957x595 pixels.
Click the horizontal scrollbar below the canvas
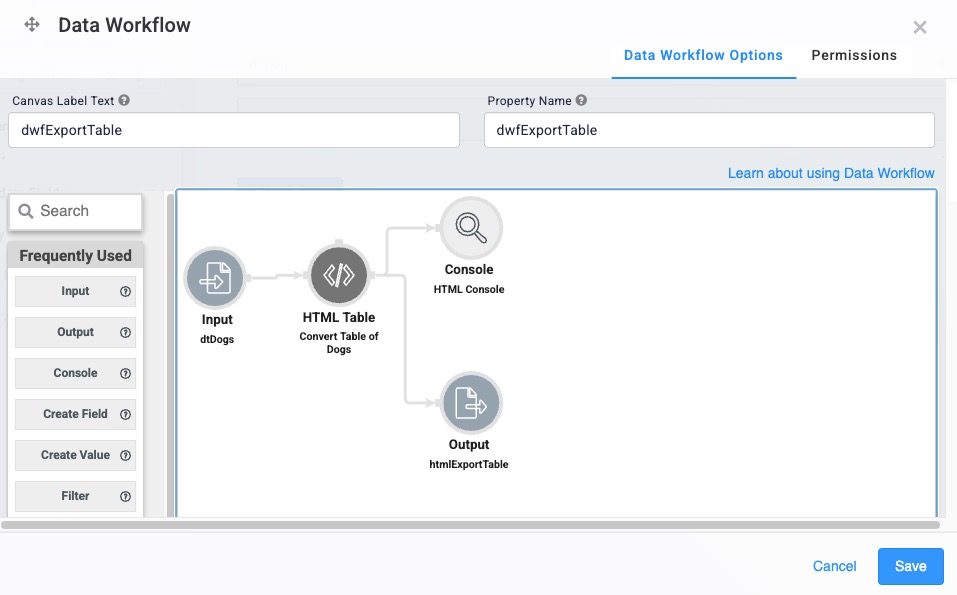pyautogui.click(x=470, y=525)
